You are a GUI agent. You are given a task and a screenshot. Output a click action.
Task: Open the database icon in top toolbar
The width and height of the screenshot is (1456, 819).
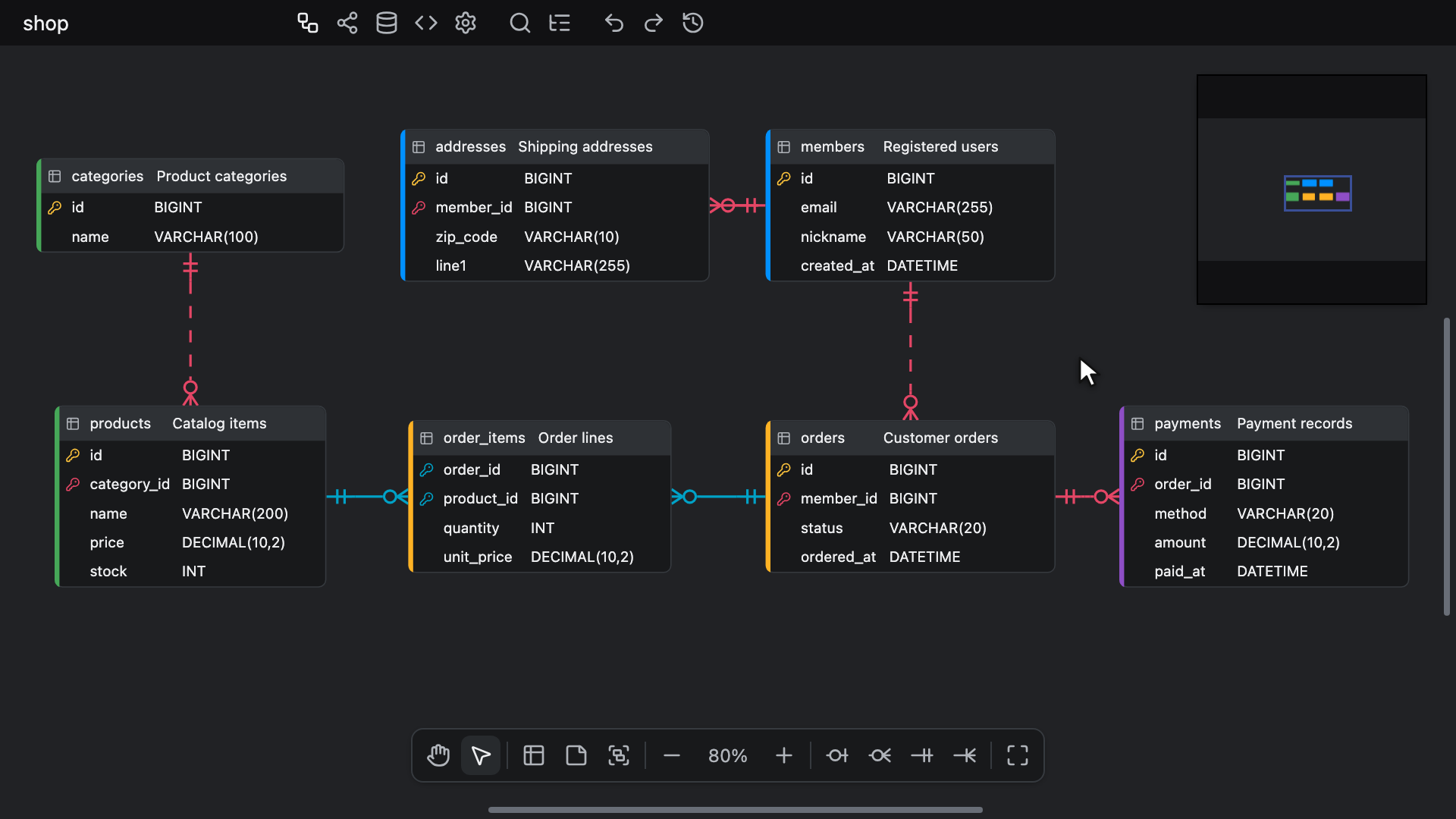point(387,23)
